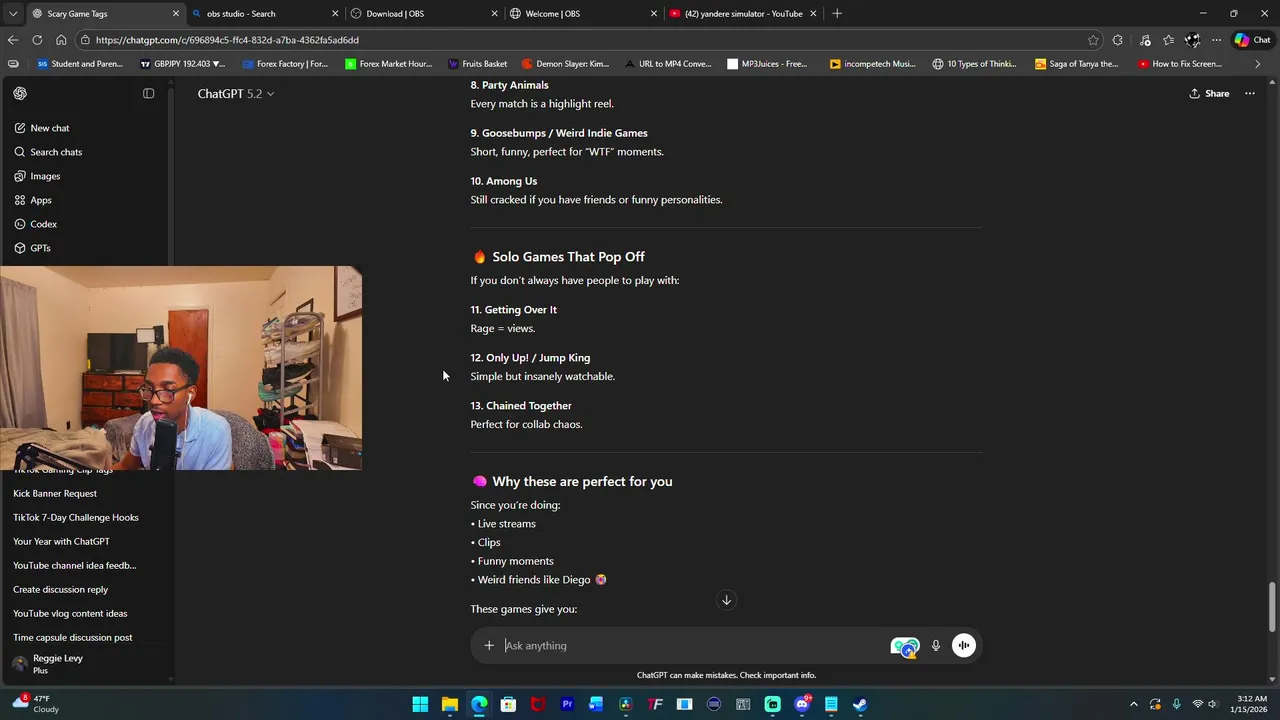Open TikTok 7-Day Challenge Hooks chat
1280x720 pixels.
76,517
